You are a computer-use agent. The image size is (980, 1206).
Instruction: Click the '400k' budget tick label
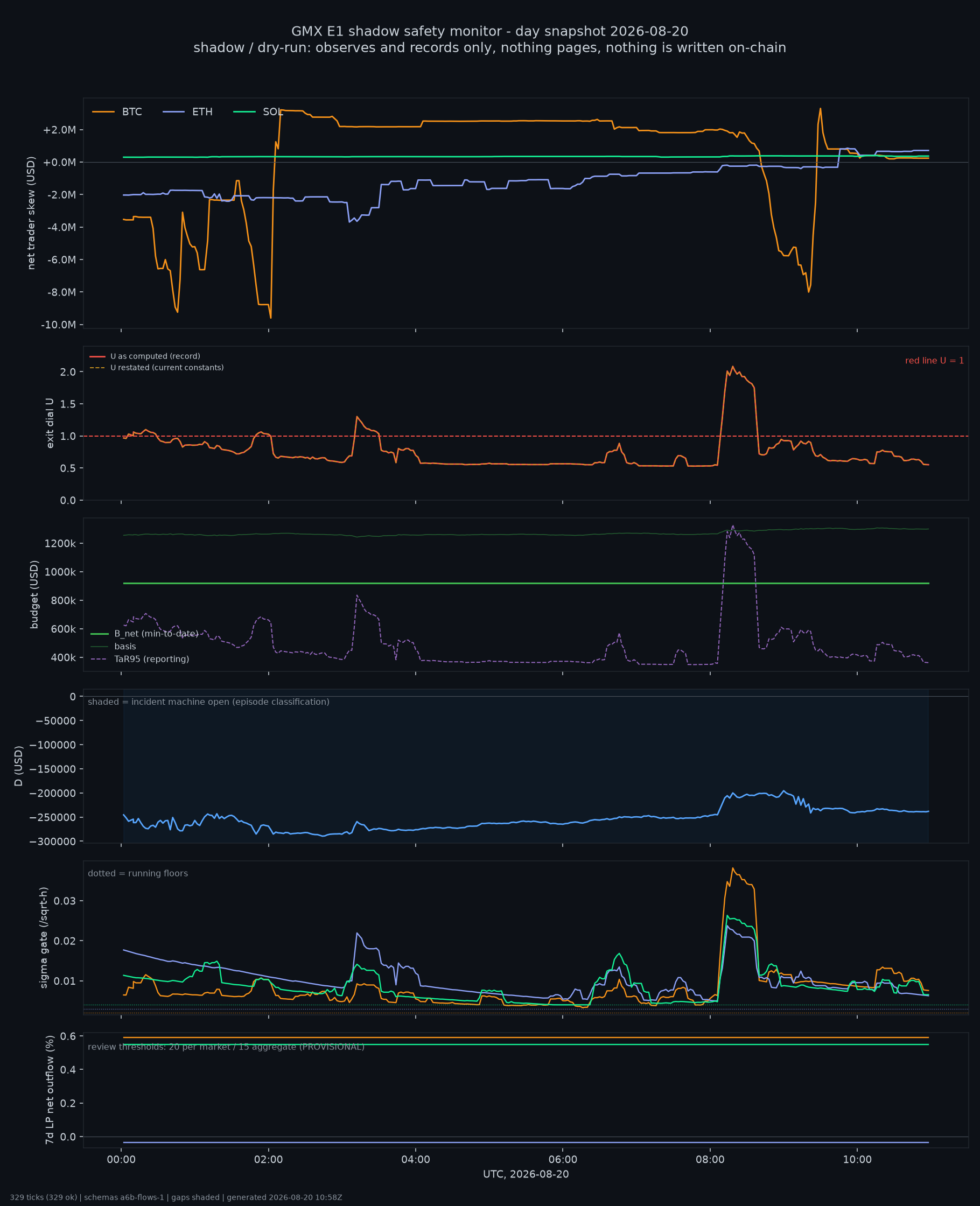64,657
